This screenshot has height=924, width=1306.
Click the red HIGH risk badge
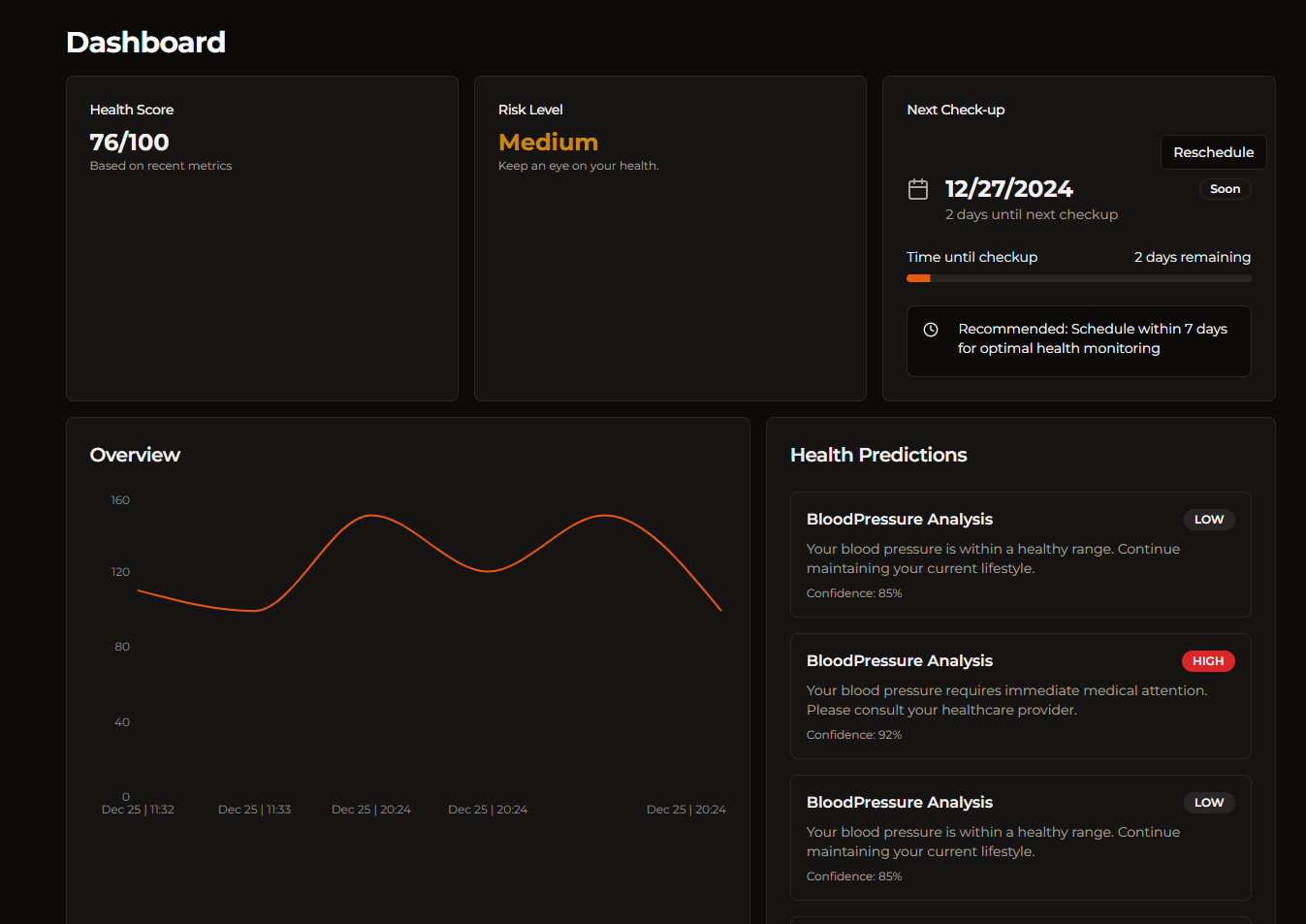click(1207, 661)
